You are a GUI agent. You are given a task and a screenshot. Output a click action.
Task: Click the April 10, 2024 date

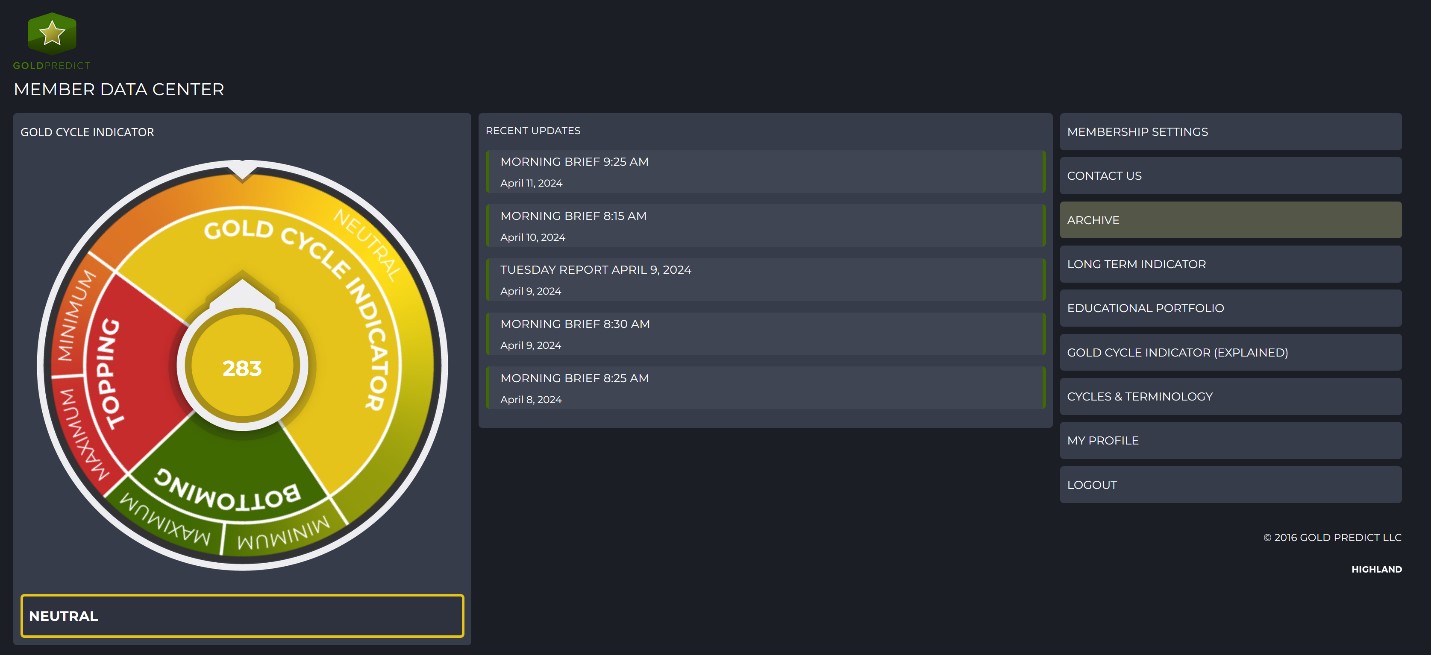(533, 237)
